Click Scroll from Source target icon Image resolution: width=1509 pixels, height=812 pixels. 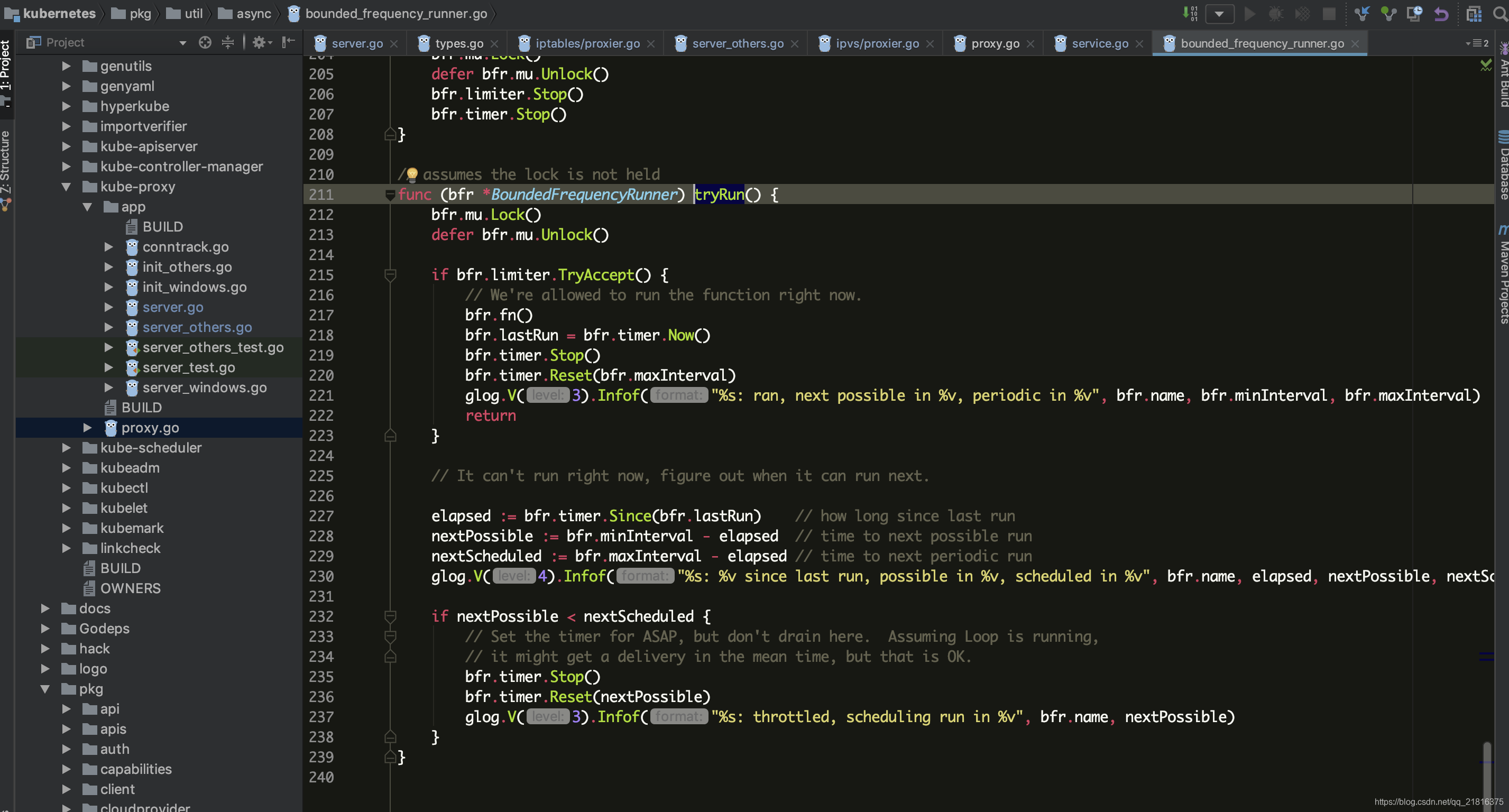(205, 42)
